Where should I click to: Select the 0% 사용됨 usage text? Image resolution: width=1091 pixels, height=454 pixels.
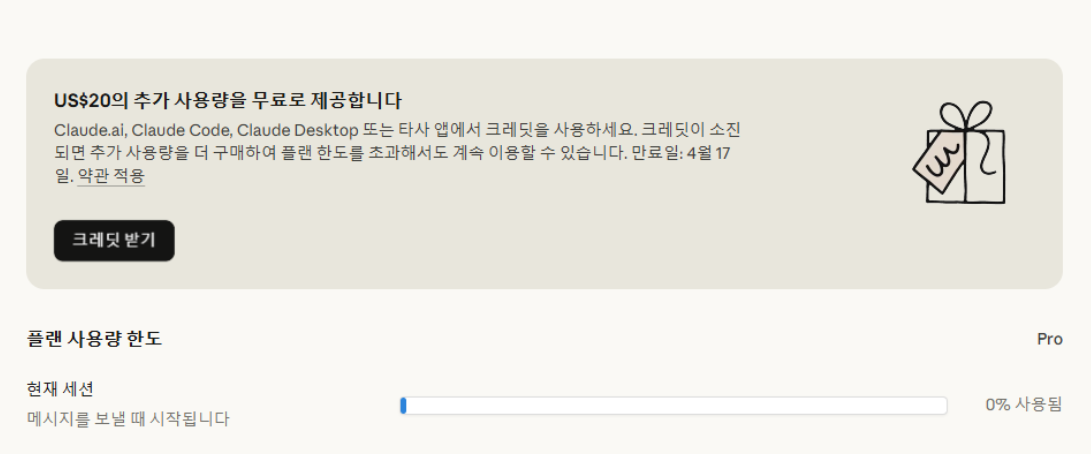tap(1023, 405)
